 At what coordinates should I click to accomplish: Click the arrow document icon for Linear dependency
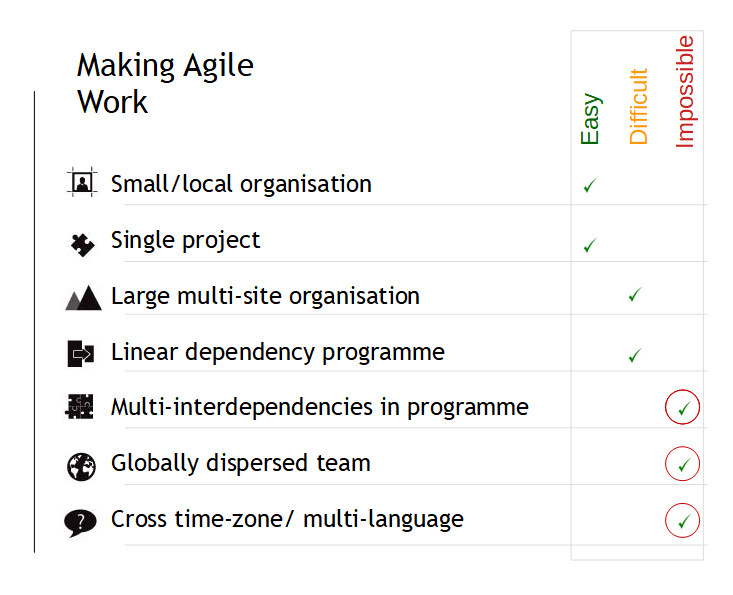(81, 354)
